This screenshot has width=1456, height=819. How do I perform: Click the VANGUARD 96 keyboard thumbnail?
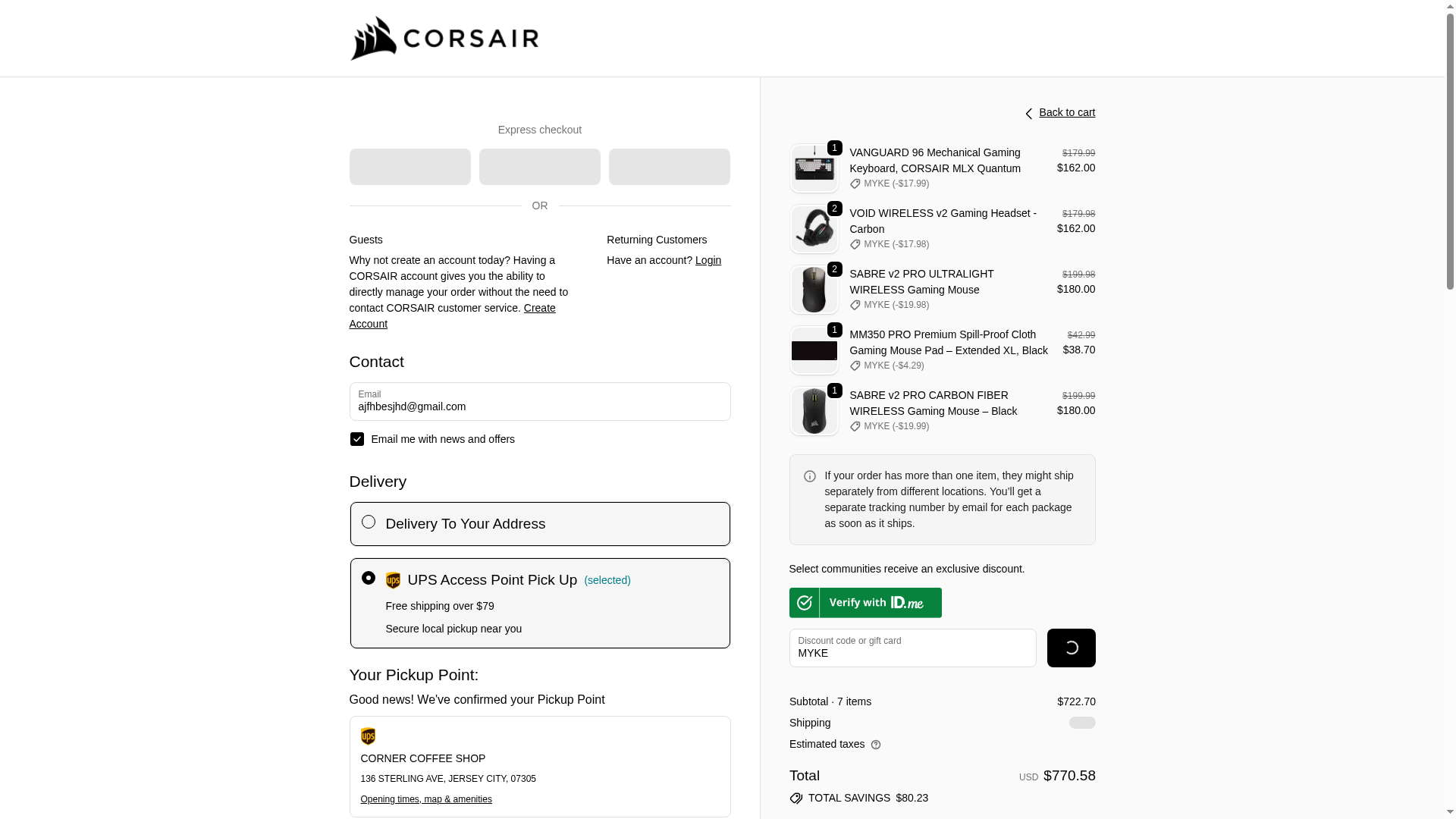(x=814, y=168)
